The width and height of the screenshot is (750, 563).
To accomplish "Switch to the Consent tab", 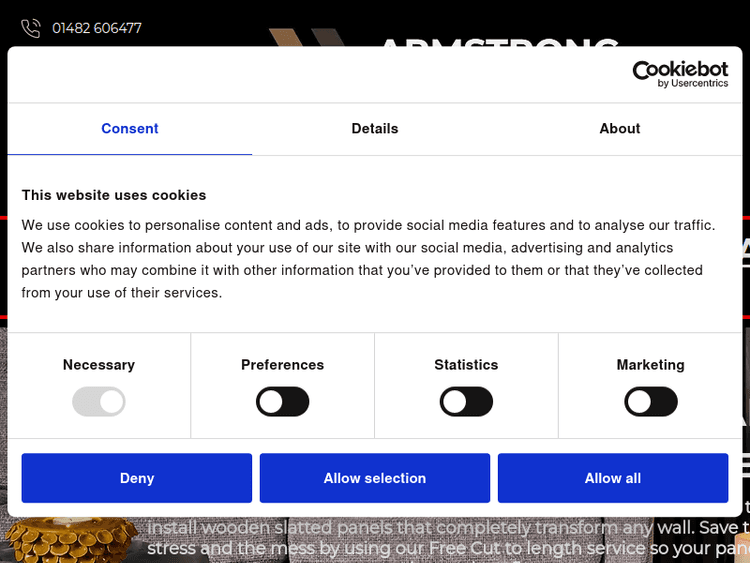I will pyautogui.click(x=130, y=129).
